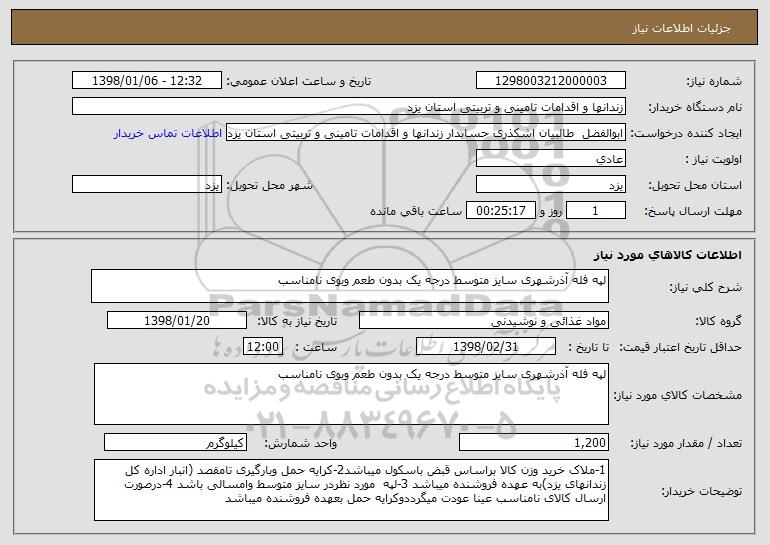Select the label اولویت نیاز
Image resolution: width=770 pixels, height=545 pixels.
(714, 159)
